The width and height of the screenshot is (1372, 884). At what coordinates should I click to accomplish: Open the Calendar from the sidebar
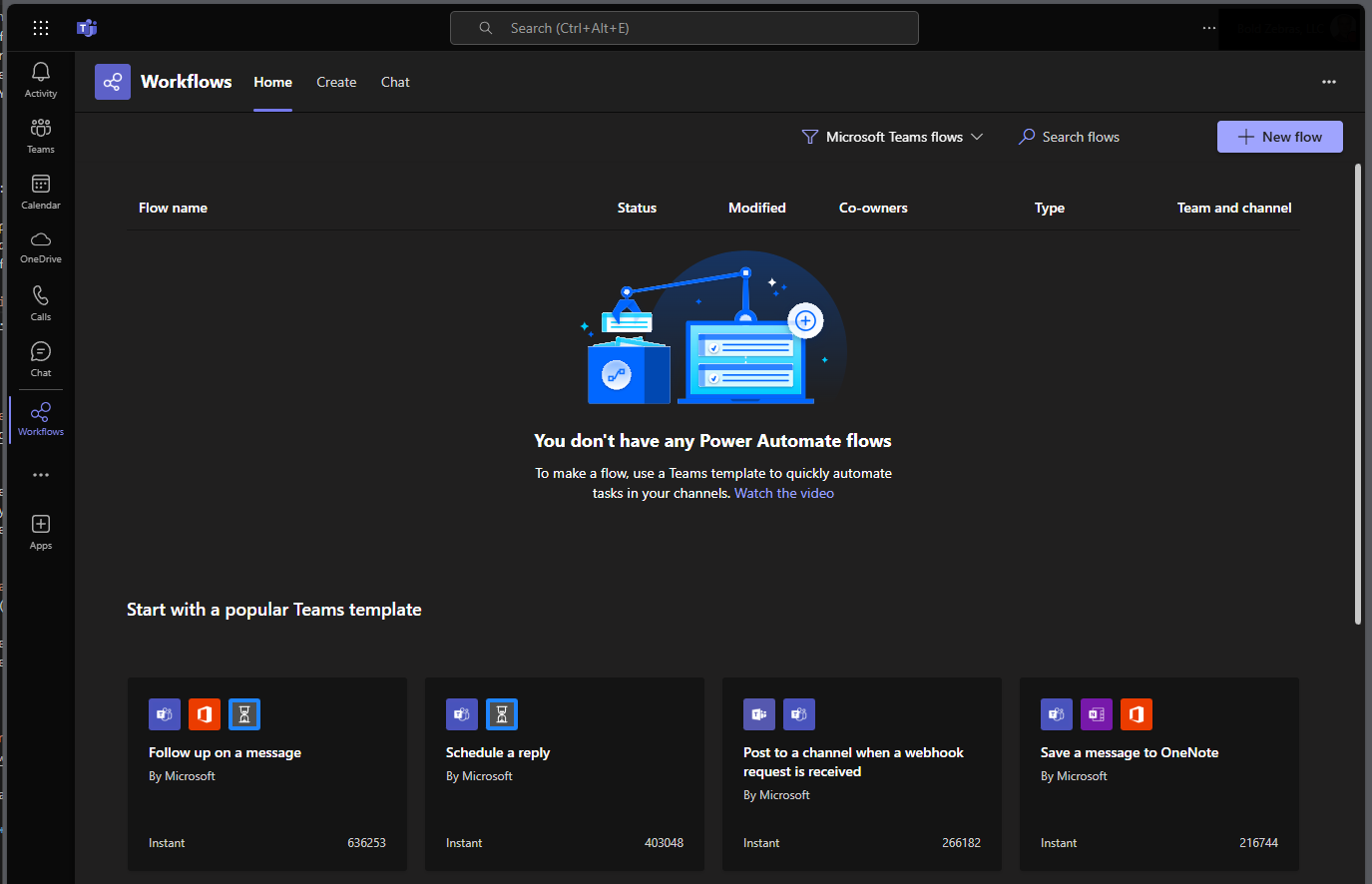click(40, 191)
